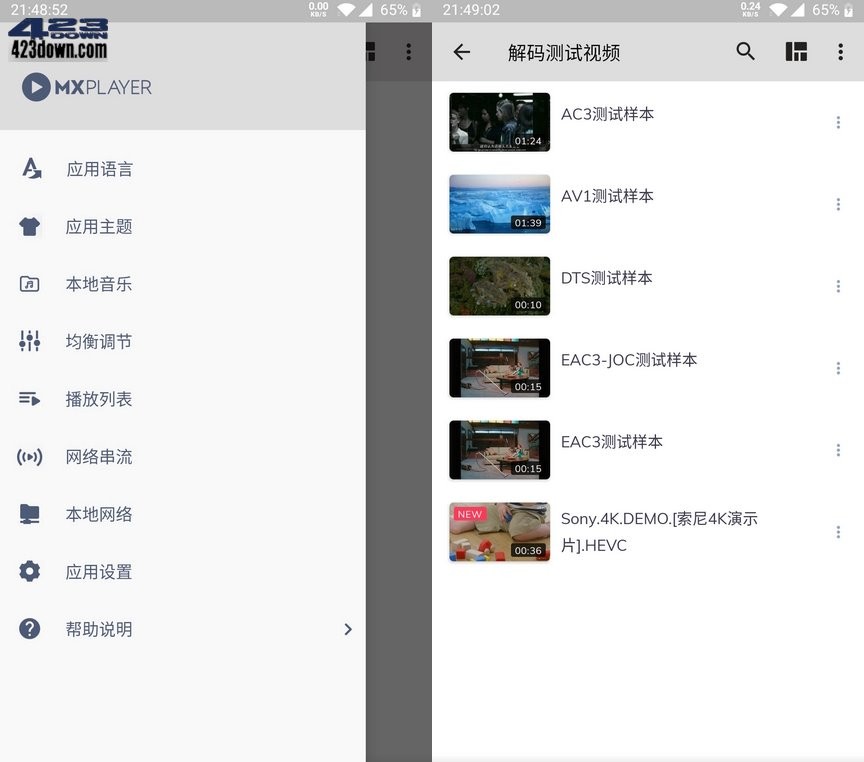Click the network stream broadcast icon
This screenshot has height=762, width=864.
point(30,457)
